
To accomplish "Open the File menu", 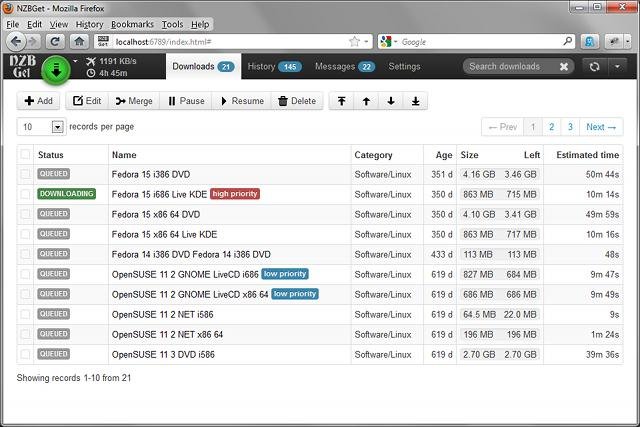I will (x=13, y=24).
